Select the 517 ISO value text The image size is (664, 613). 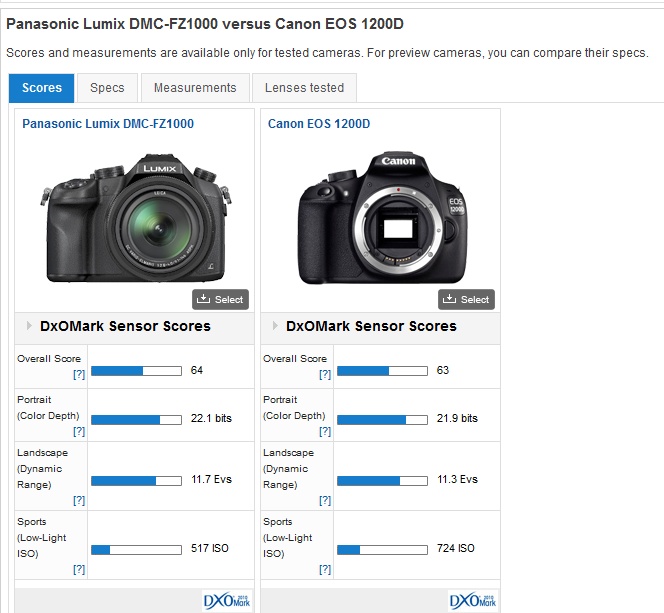pos(210,548)
